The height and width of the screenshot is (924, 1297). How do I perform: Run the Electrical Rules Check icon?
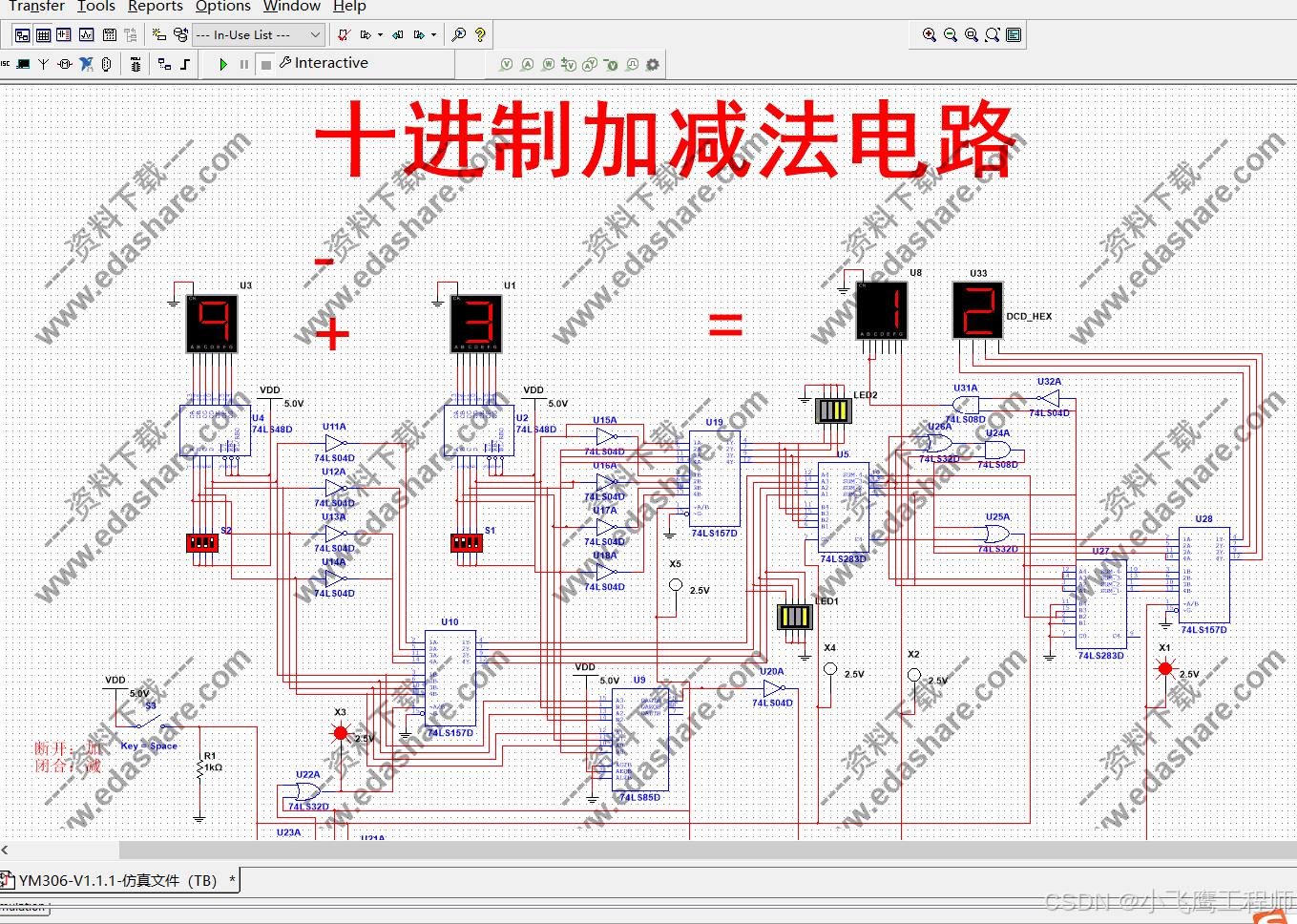[x=345, y=35]
